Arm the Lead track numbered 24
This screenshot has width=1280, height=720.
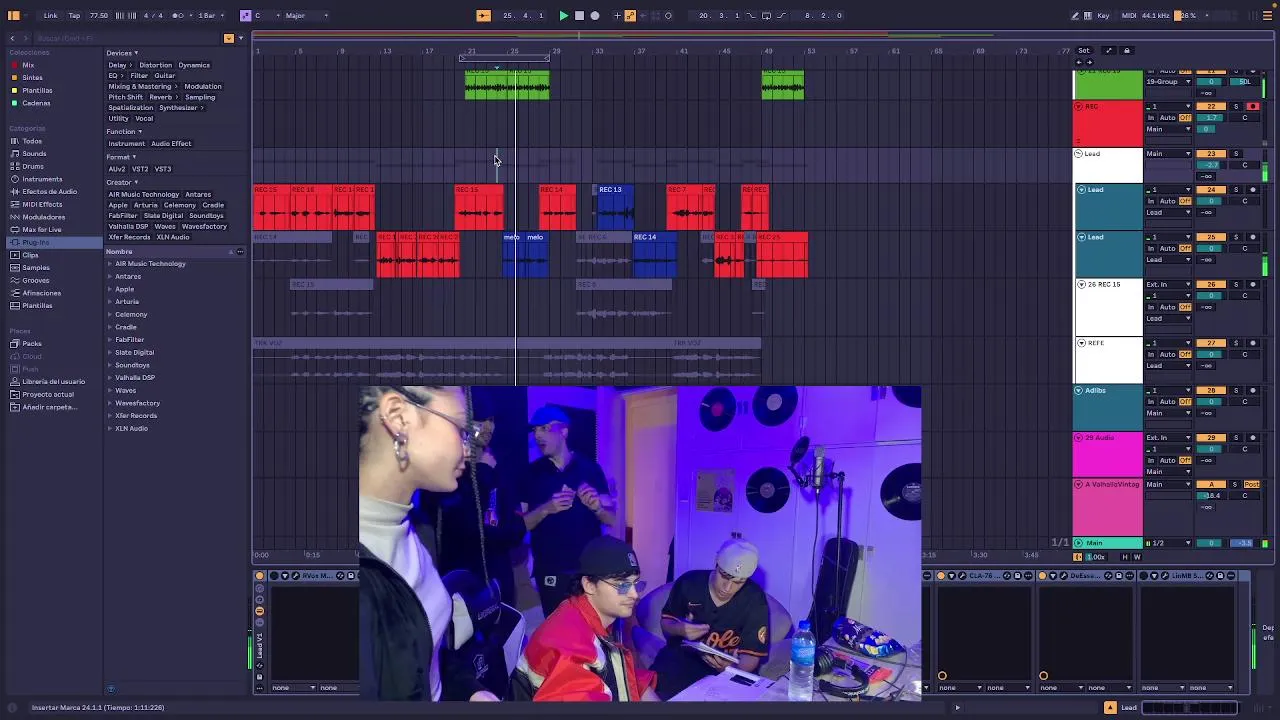(x=1253, y=190)
